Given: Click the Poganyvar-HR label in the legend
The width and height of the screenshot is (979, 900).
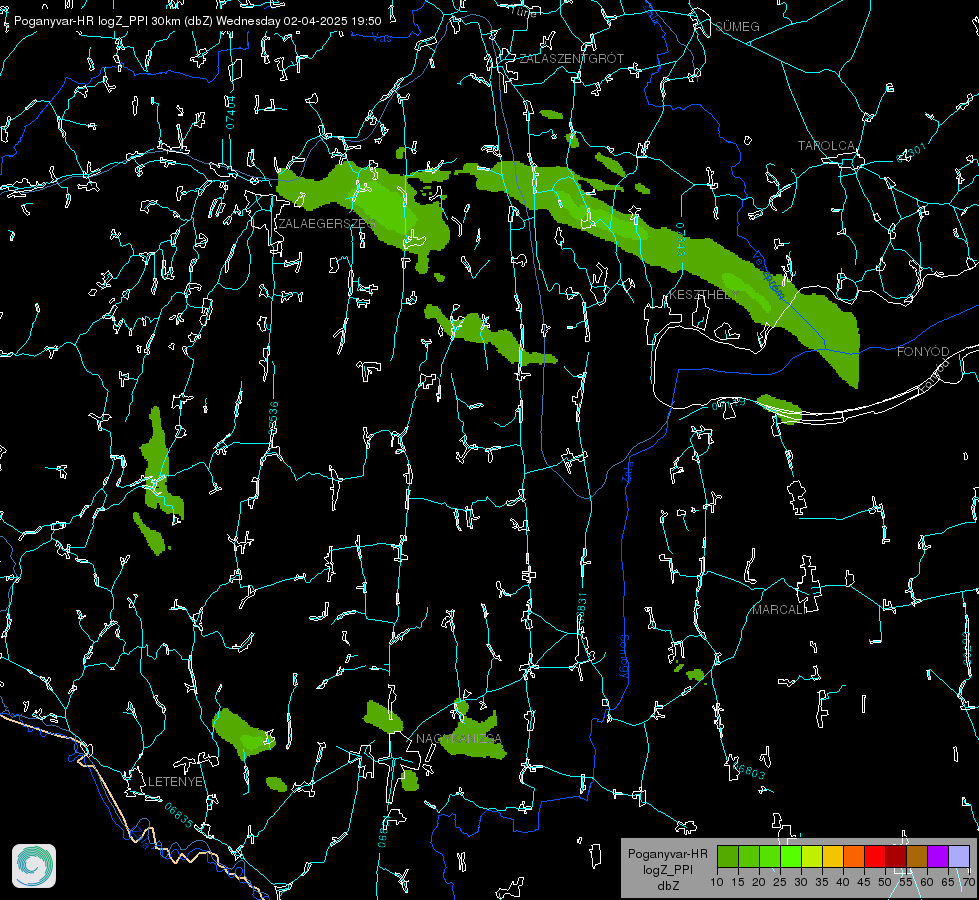Looking at the screenshot, I should (667, 854).
